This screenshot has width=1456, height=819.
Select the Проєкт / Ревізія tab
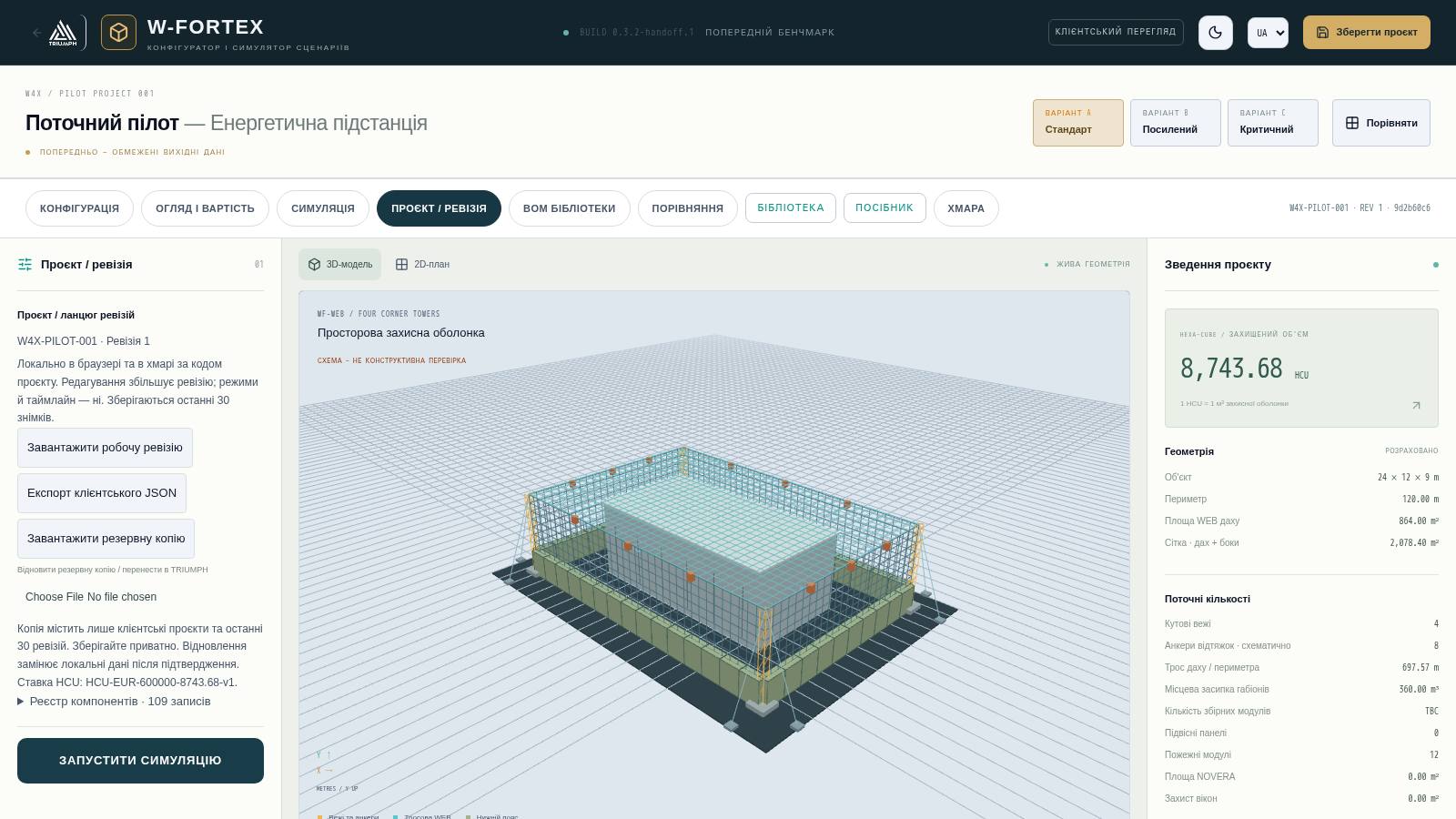439,208
